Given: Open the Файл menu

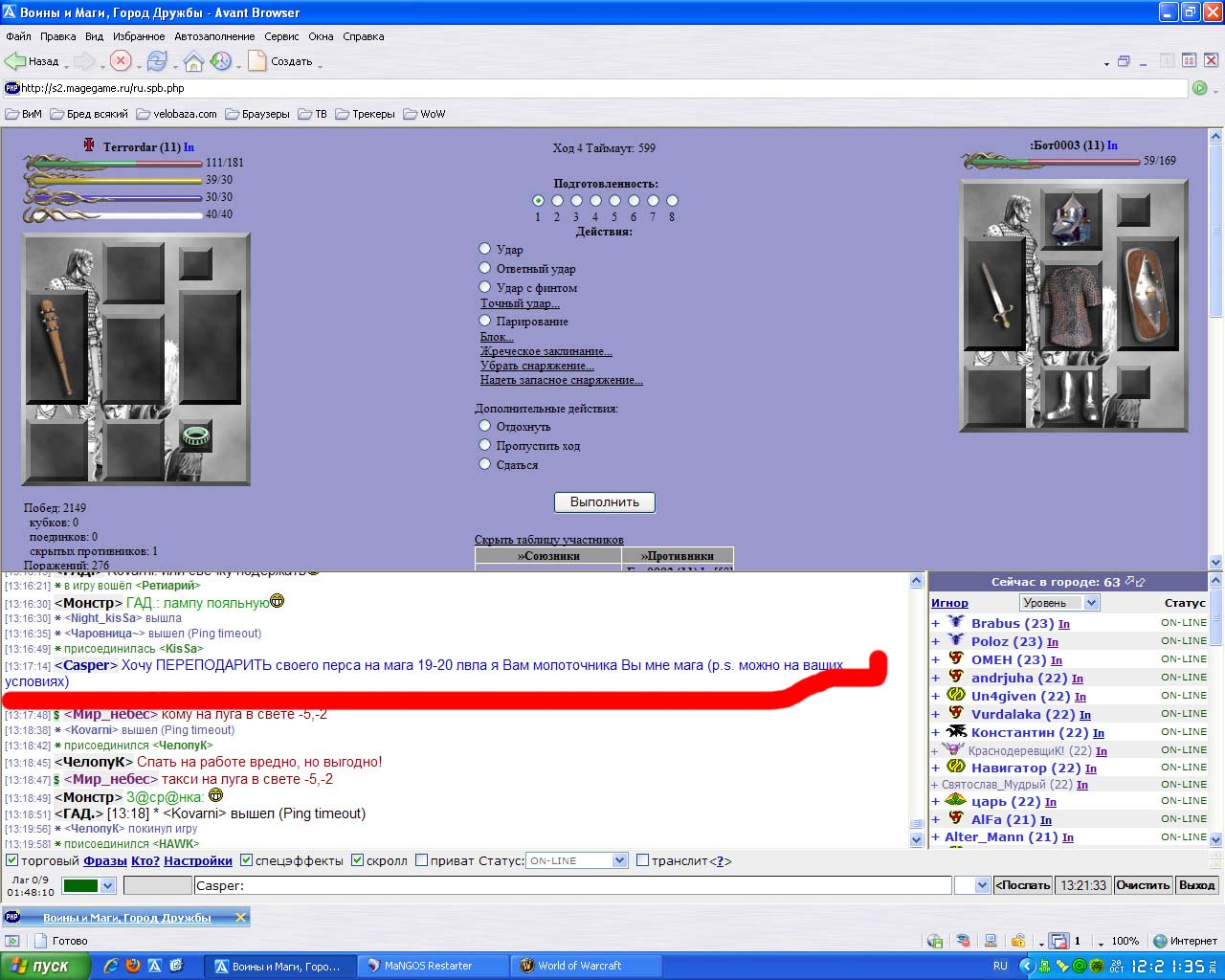Looking at the screenshot, I should (x=18, y=36).
